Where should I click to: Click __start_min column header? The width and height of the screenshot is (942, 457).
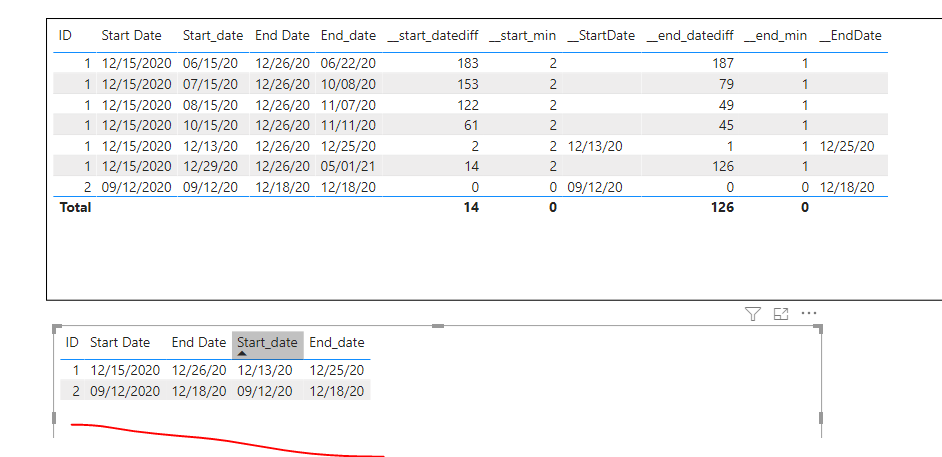(x=523, y=35)
